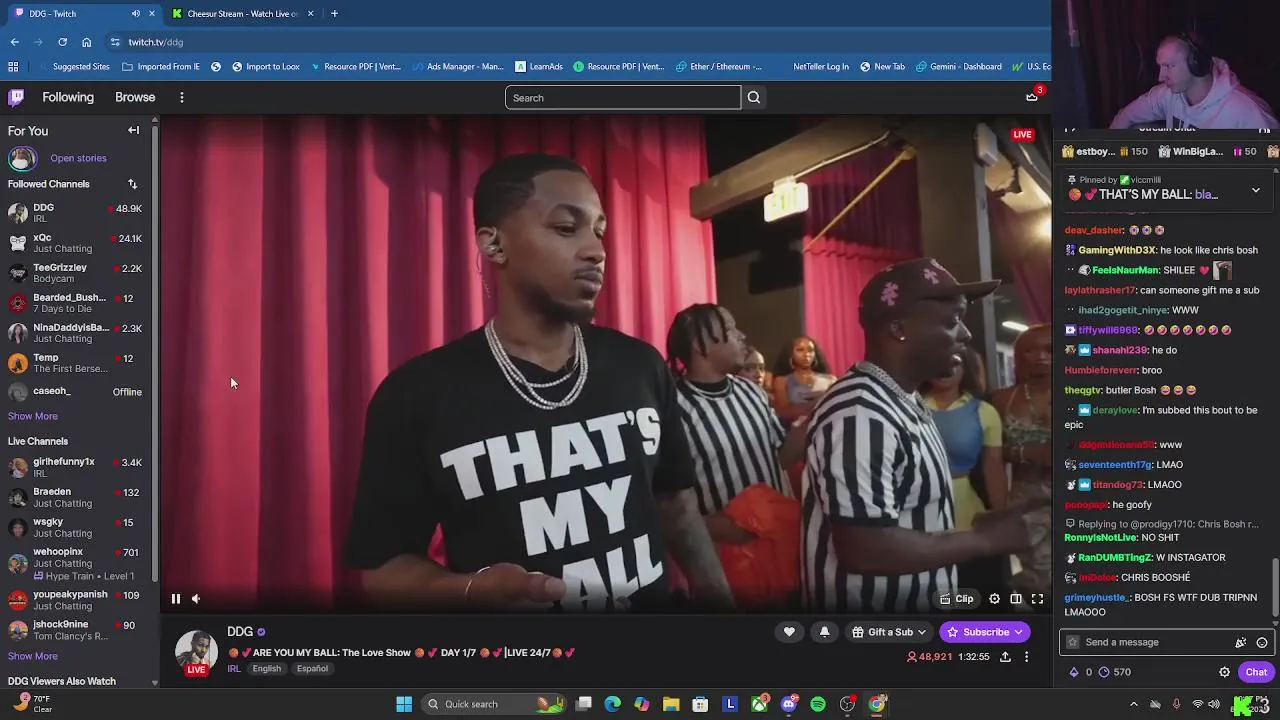Image resolution: width=1280 pixels, height=720 pixels.
Task: Reload the page
Action: 62,42
